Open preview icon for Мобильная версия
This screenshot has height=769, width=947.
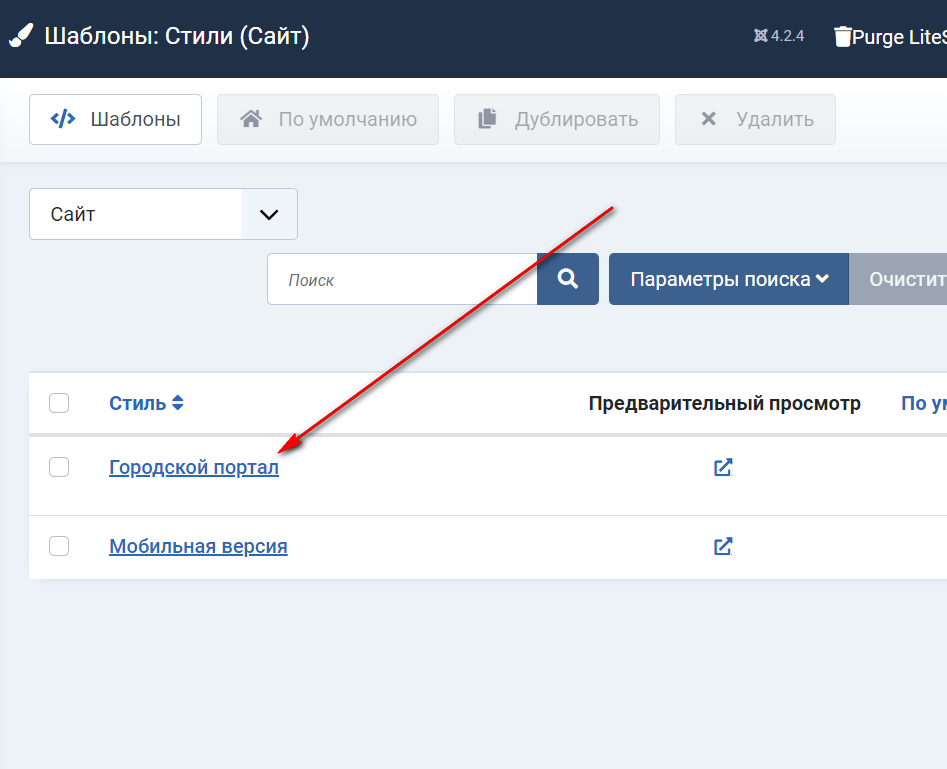click(x=723, y=546)
